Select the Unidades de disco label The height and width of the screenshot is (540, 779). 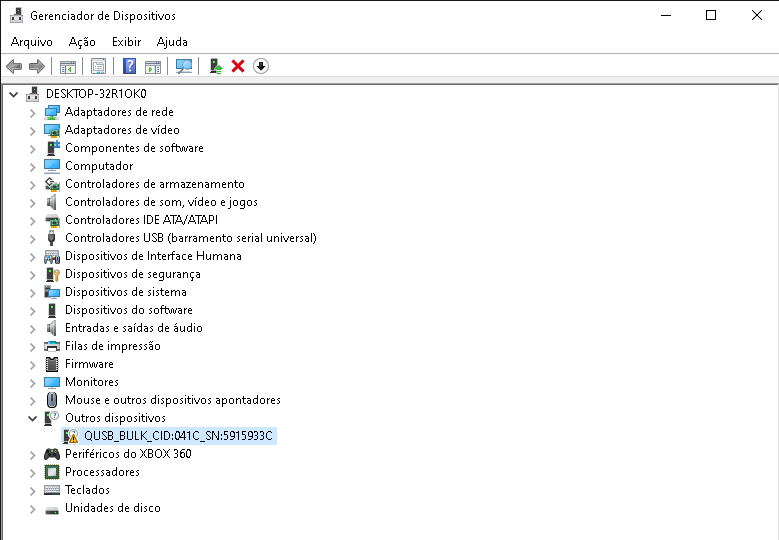click(x=113, y=508)
